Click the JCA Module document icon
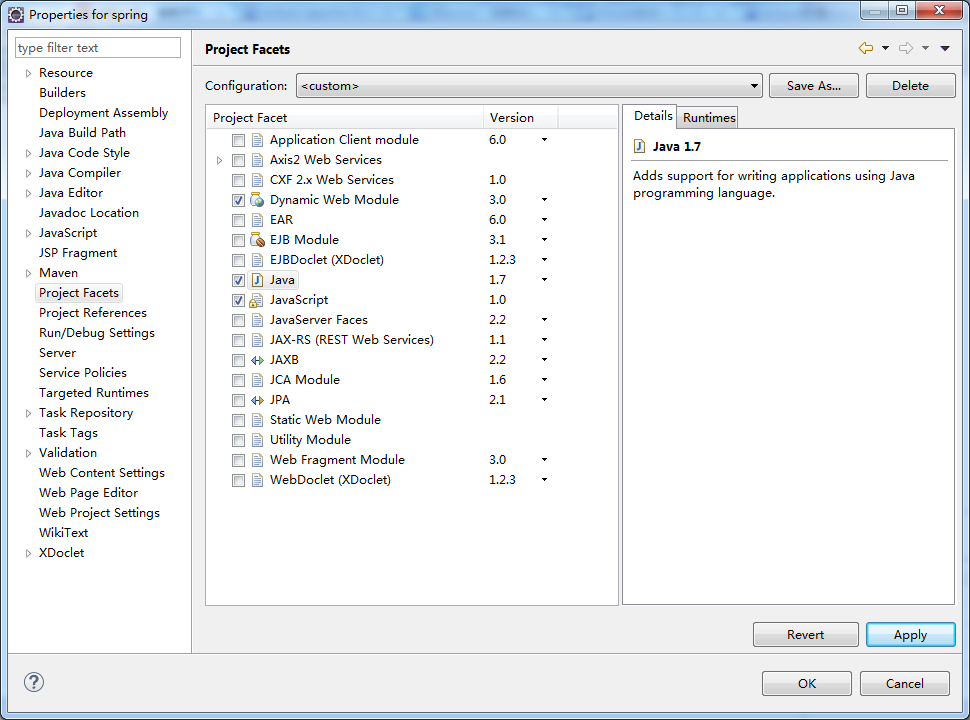 (257, 380)
